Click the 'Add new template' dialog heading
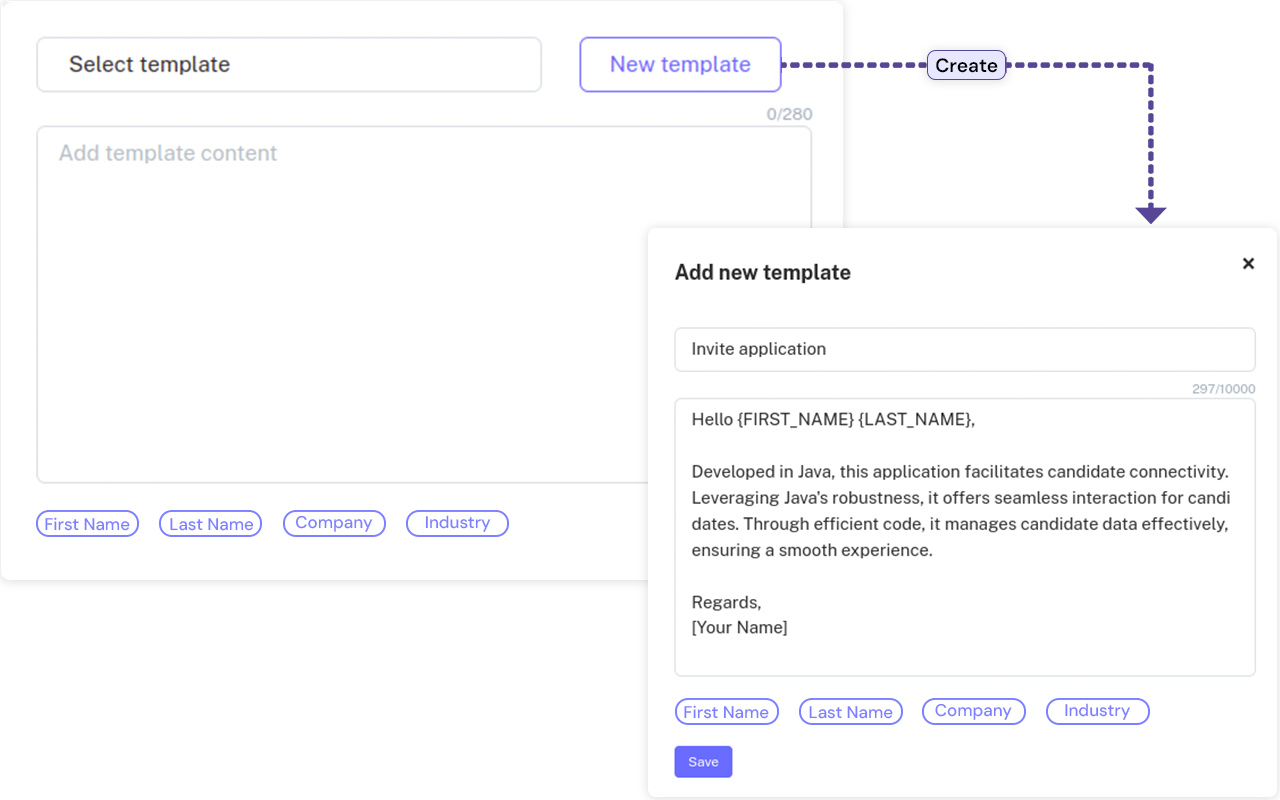 [x=763, y=272]
